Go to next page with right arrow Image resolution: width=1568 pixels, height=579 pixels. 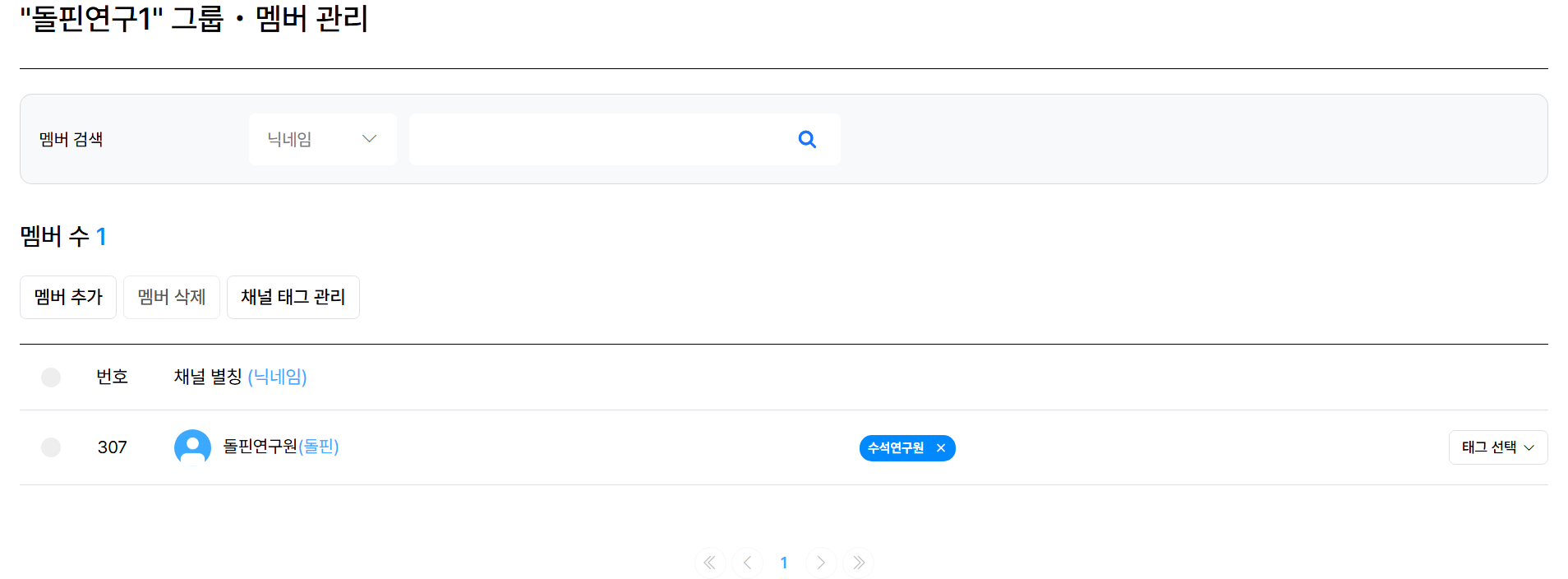pos(821,563)
